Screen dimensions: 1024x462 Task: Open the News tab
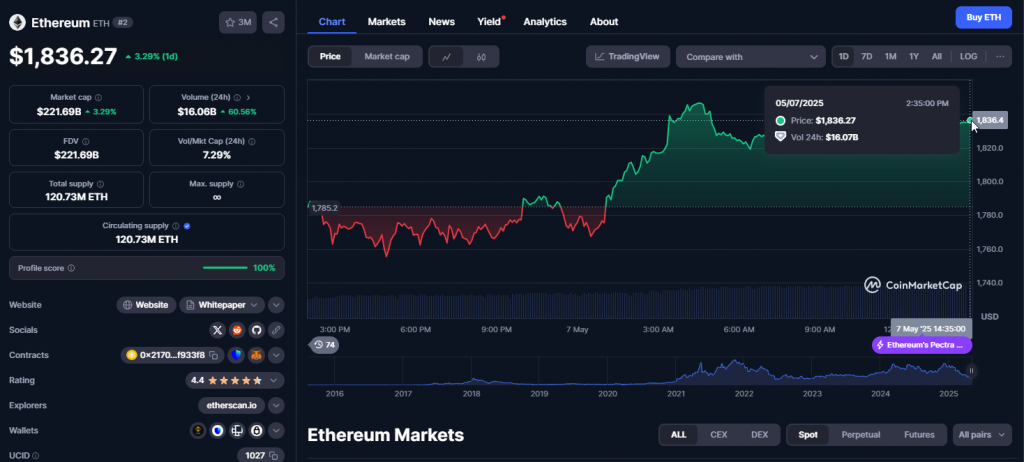[x=441, y=22]
